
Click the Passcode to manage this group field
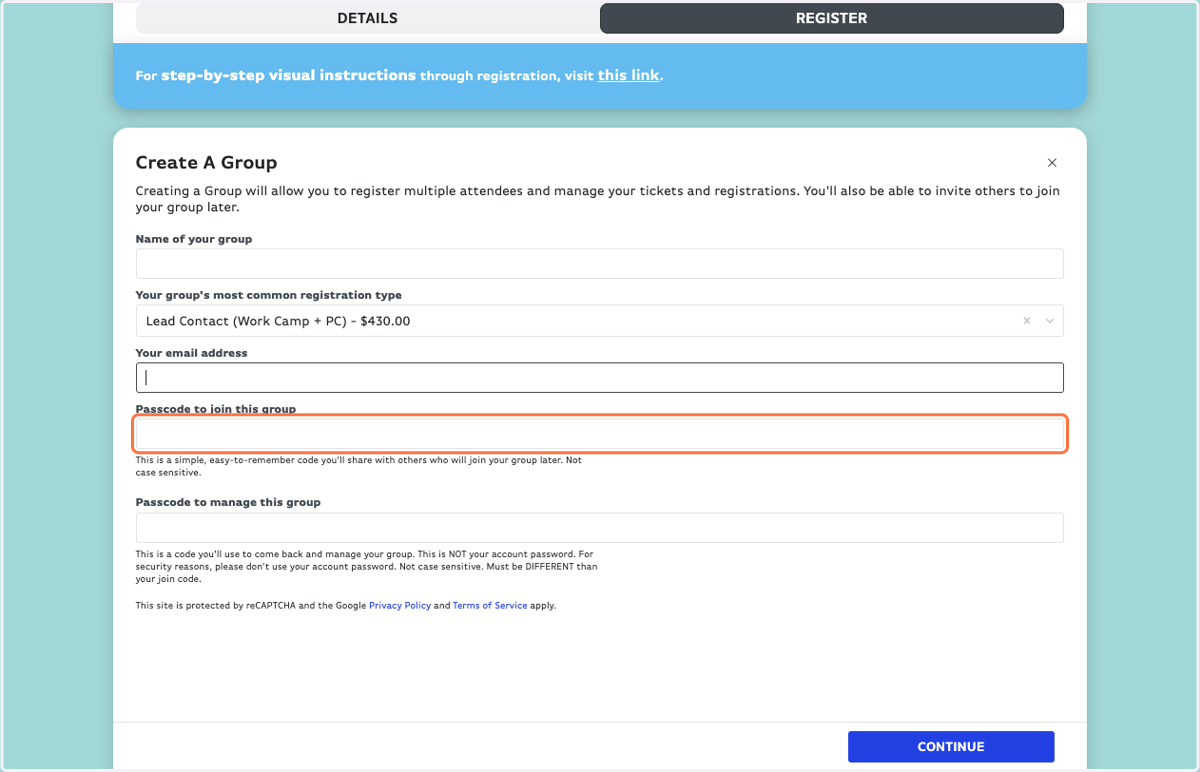[x=600, y=528]
